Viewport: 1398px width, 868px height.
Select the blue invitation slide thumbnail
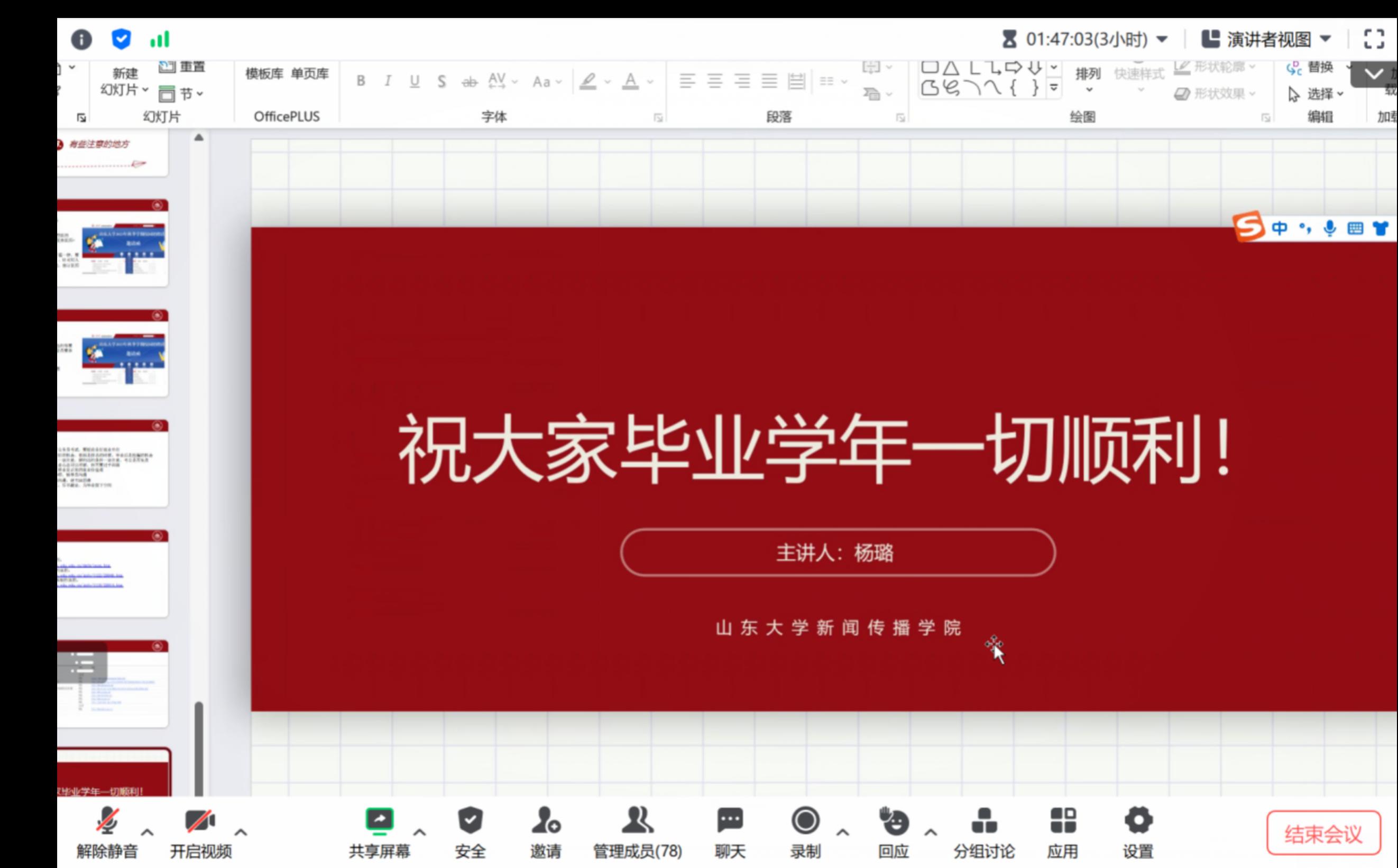tap(114, 243)
